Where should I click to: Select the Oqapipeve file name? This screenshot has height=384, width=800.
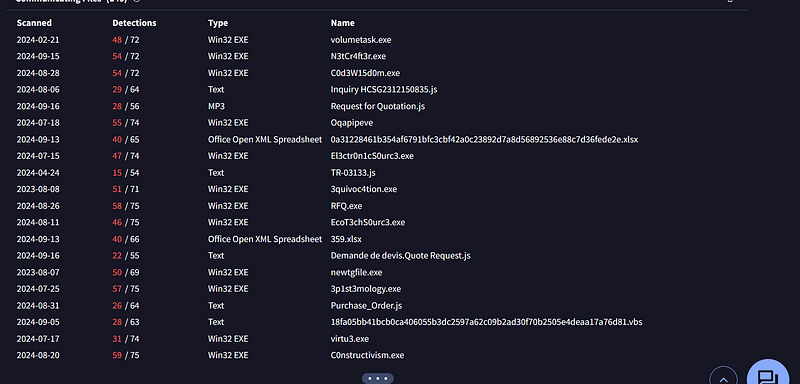click(351, 123)
